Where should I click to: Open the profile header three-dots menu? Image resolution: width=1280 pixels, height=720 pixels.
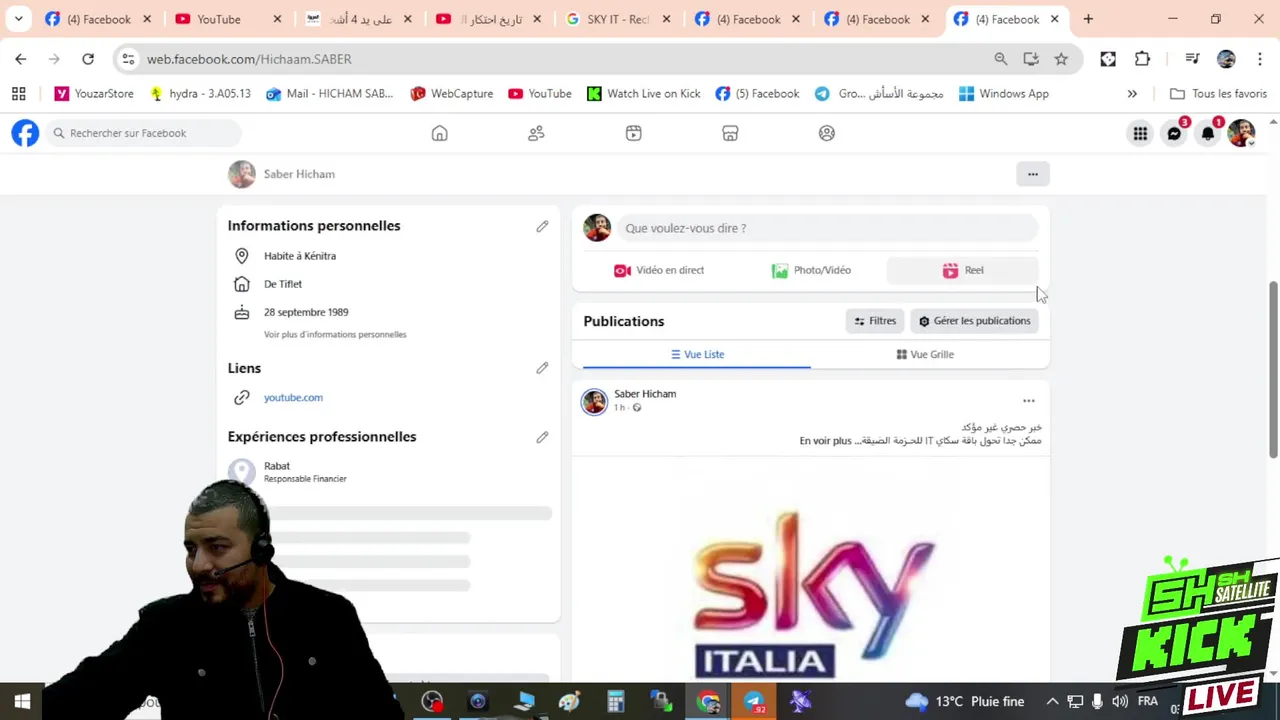1033,174
